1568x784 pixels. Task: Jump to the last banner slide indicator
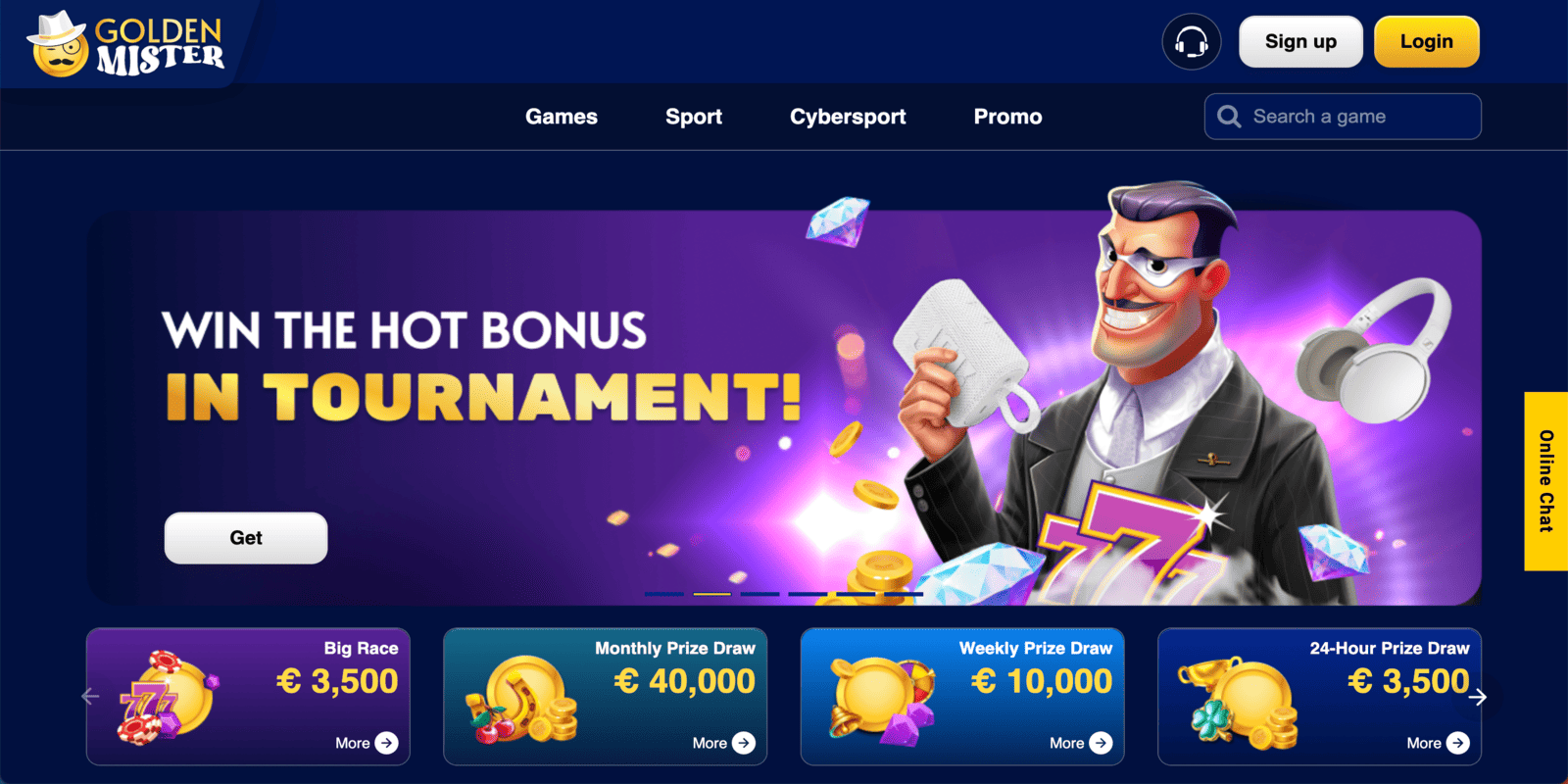(904, 594)
